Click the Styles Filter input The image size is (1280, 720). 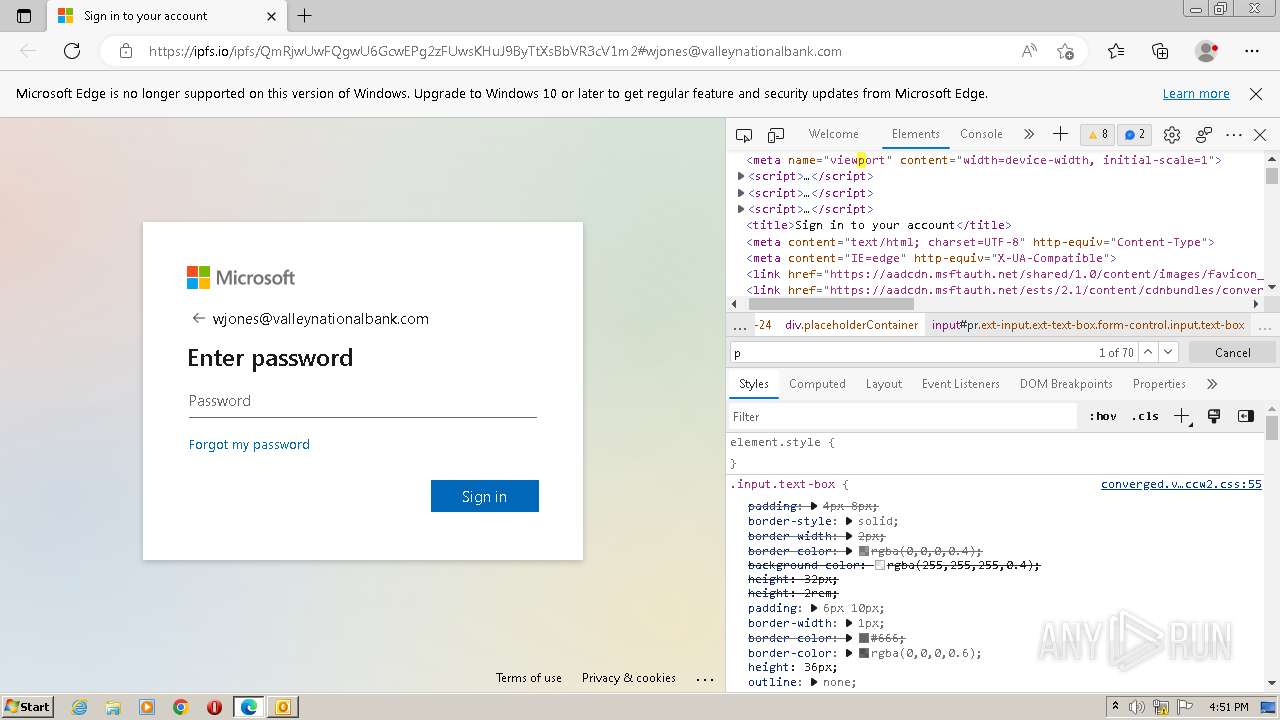tap(903, 416)
